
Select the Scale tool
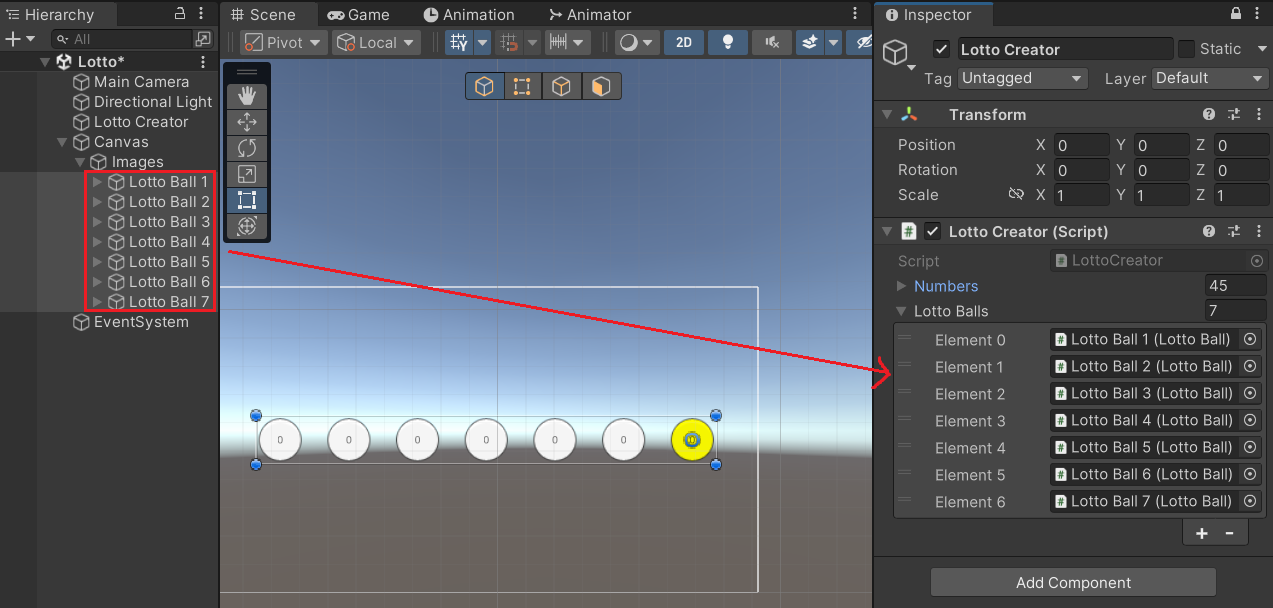point(247,174)
